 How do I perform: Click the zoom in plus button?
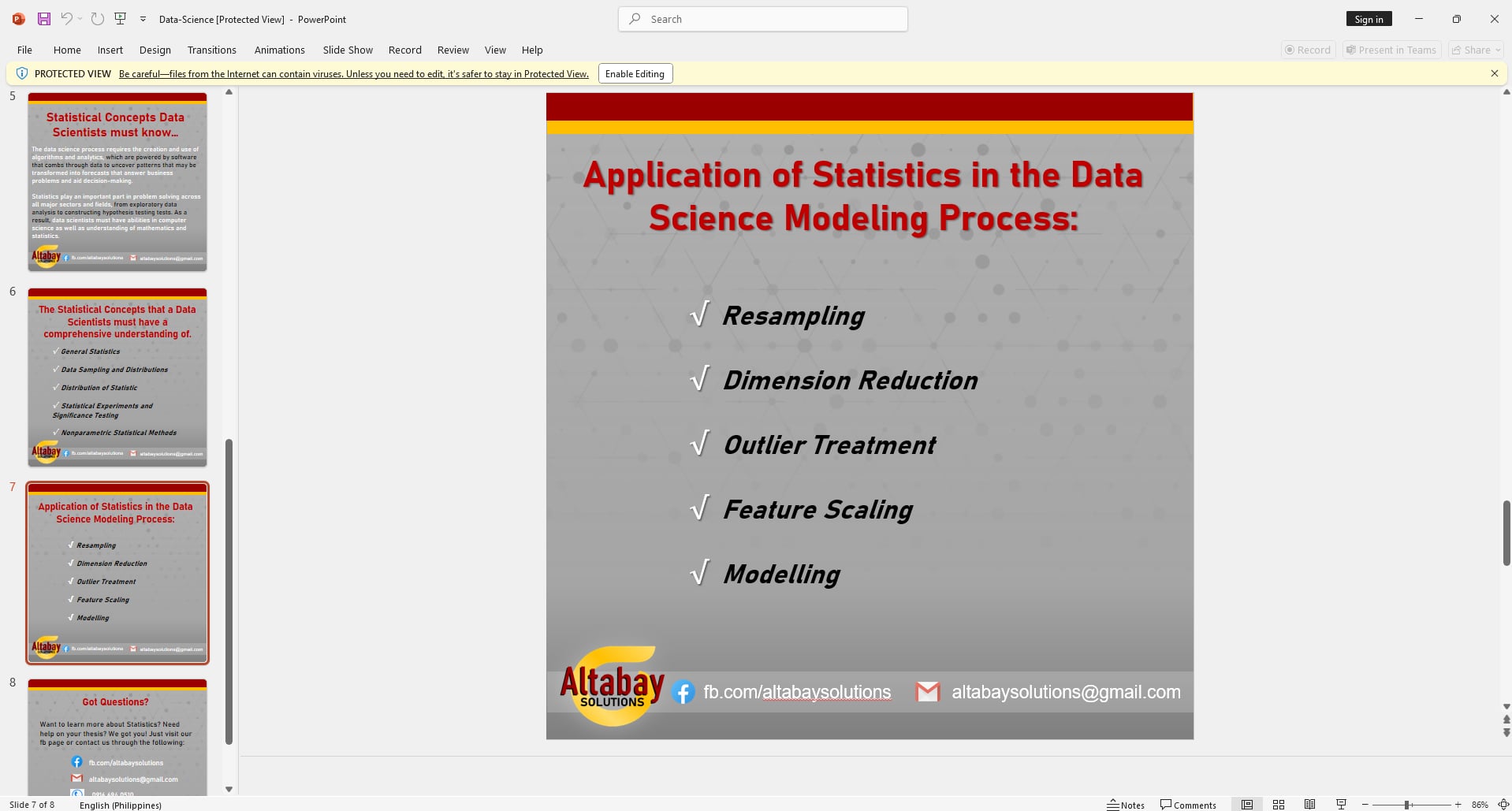click(1458, 805)
